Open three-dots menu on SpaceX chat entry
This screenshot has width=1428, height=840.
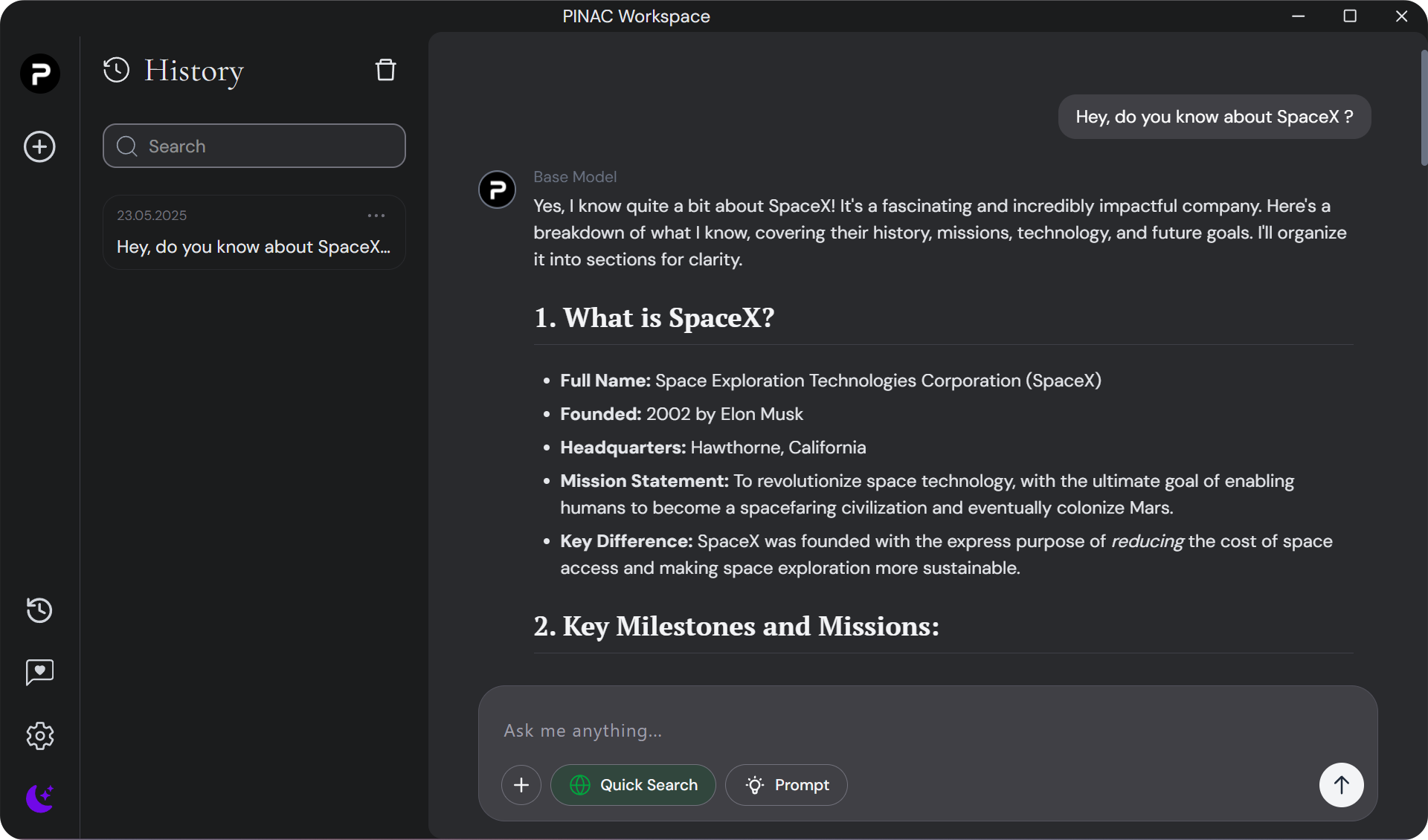pyautogui.click(x=376, y=216)
